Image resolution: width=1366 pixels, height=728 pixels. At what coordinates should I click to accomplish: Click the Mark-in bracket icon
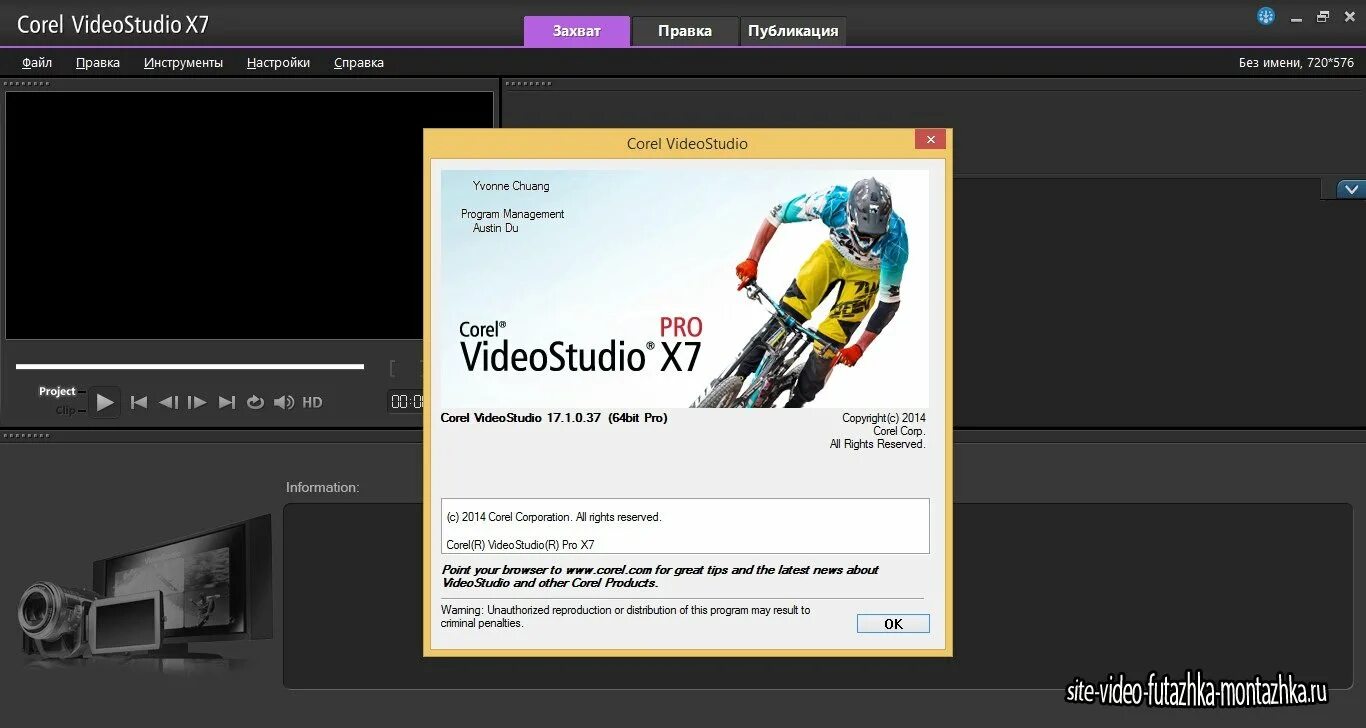coord(393,369)
